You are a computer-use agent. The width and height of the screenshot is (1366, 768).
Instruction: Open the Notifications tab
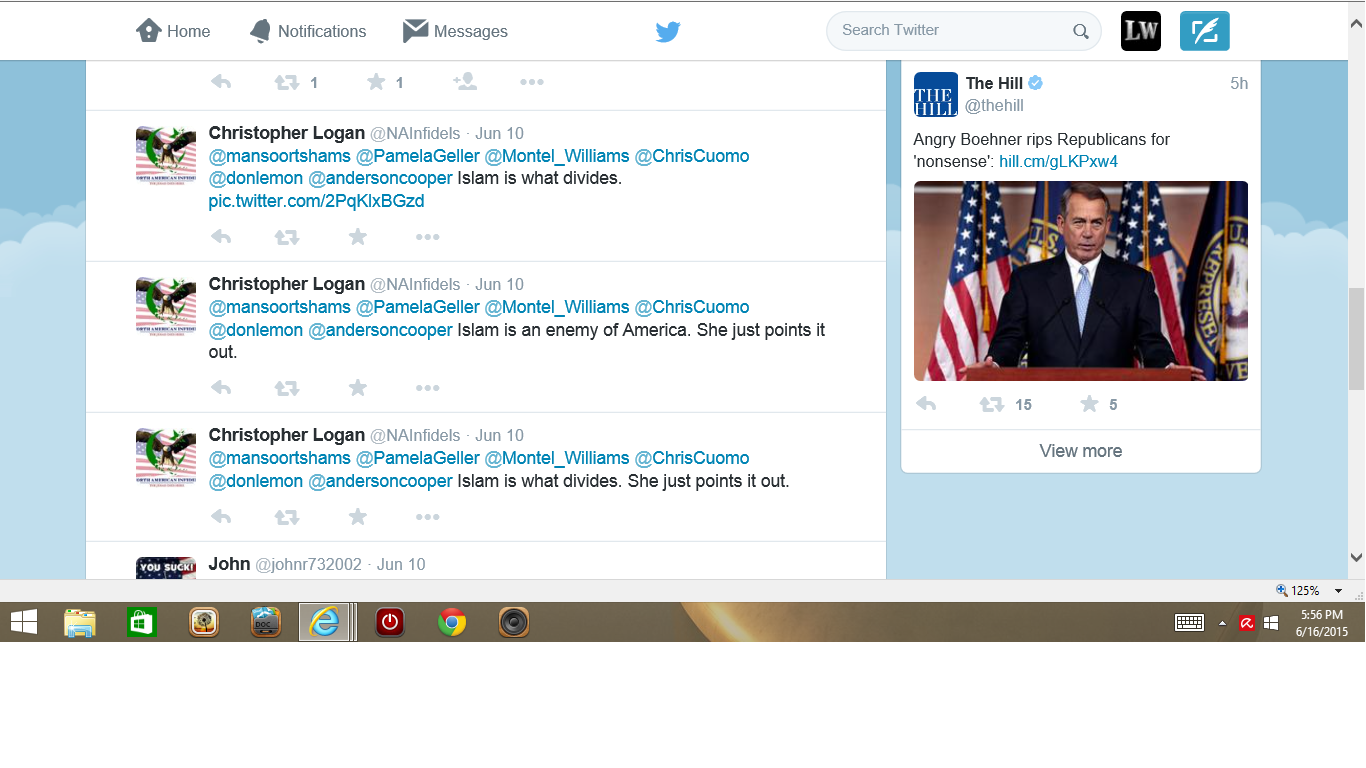pos(308,31)
